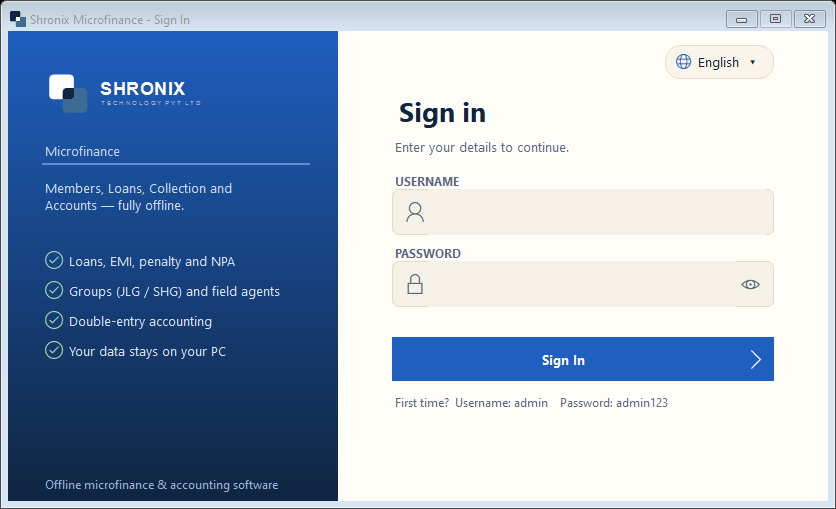836x509 pixels.
Task: Minimize the Shronix Microfinance window
Action: [742, 19]
